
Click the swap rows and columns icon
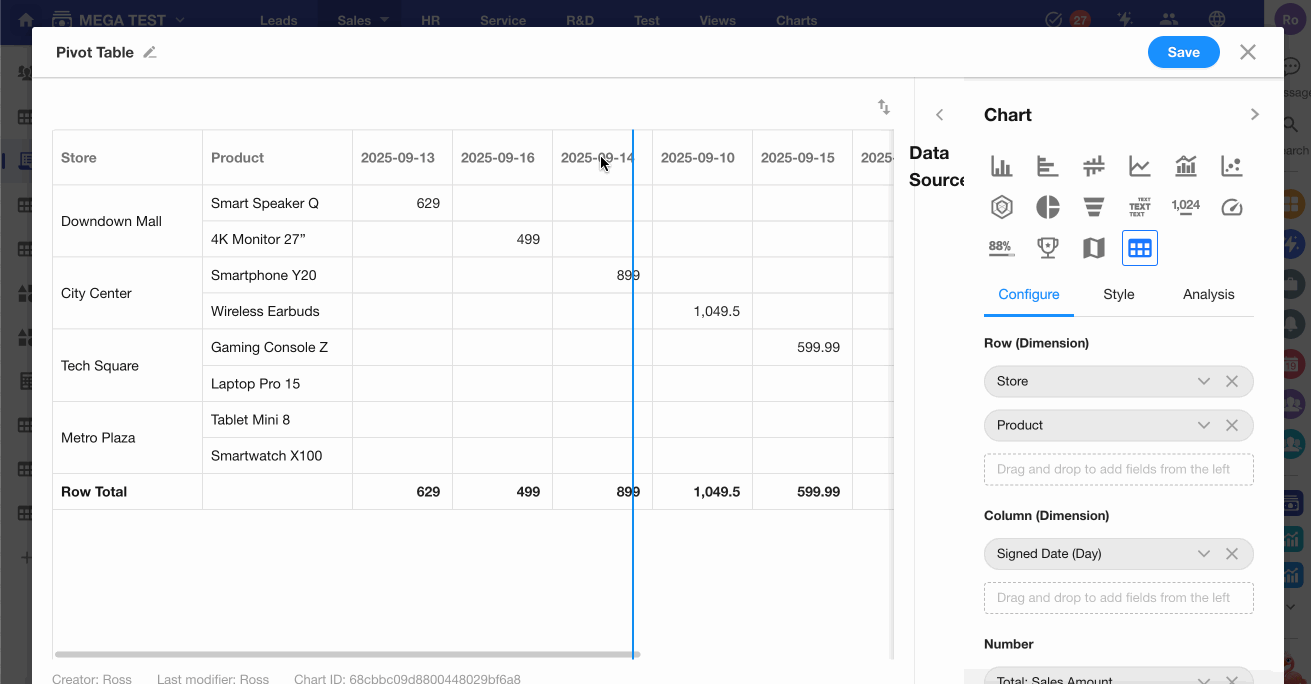pos(884,107)
